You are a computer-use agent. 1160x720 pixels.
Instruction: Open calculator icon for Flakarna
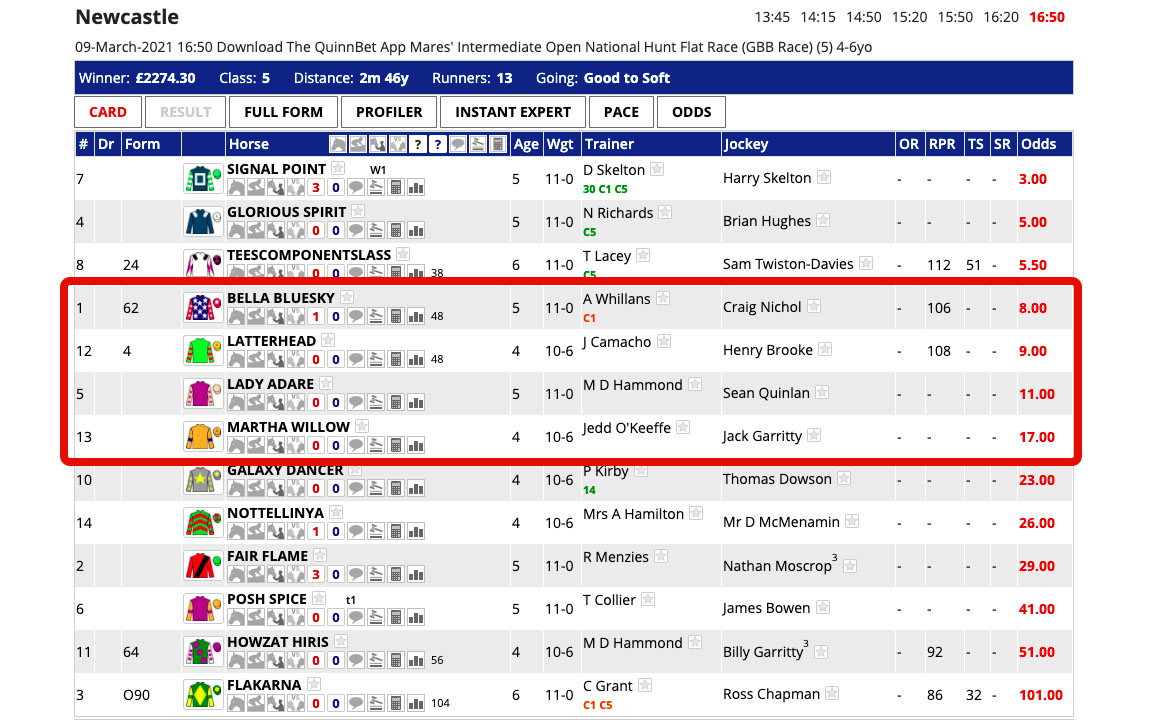click(x=396, y=703)
